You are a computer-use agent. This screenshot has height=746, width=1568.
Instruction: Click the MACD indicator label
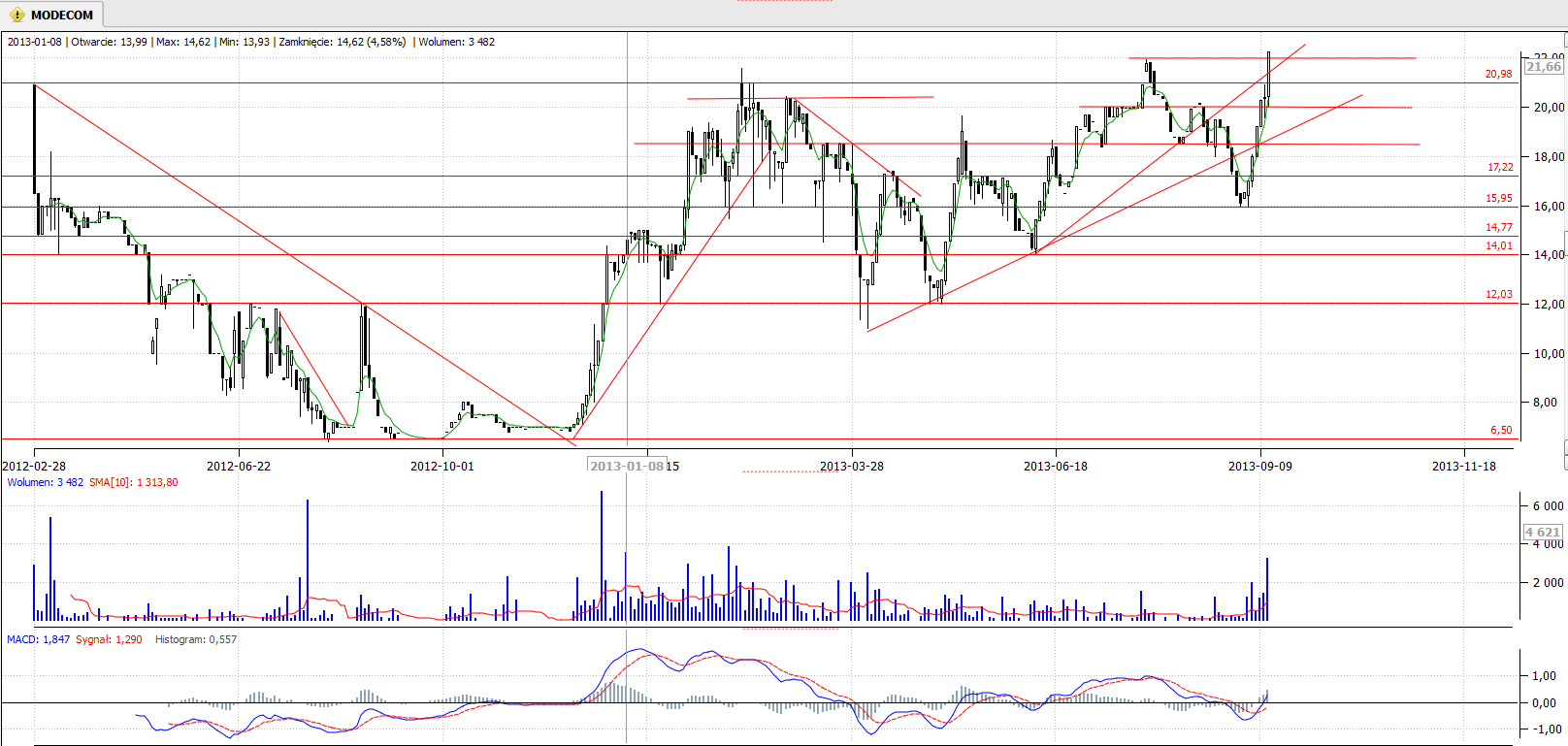[x=38, y=639]
